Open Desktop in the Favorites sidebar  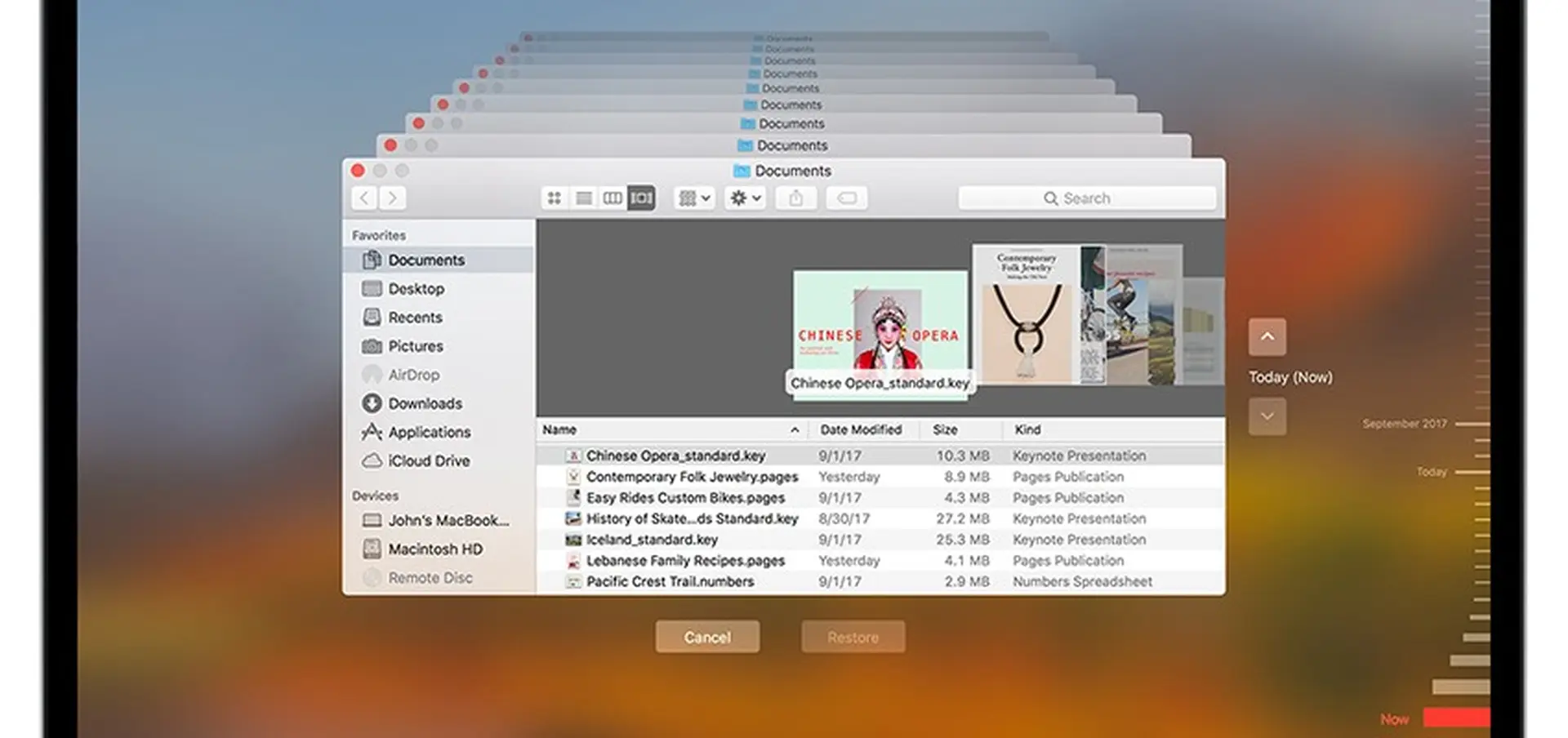(x=416, y=289)
